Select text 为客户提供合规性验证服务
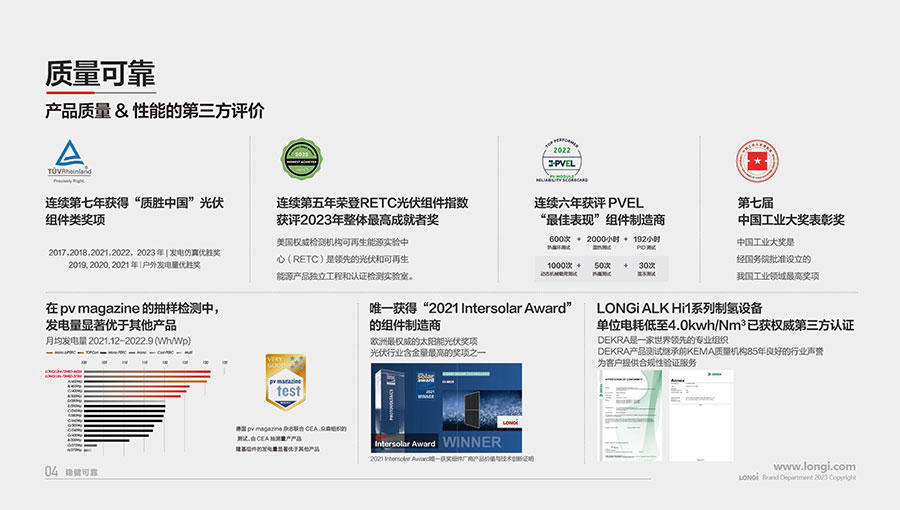Viewport: 900px width, 510px height. 647,363
